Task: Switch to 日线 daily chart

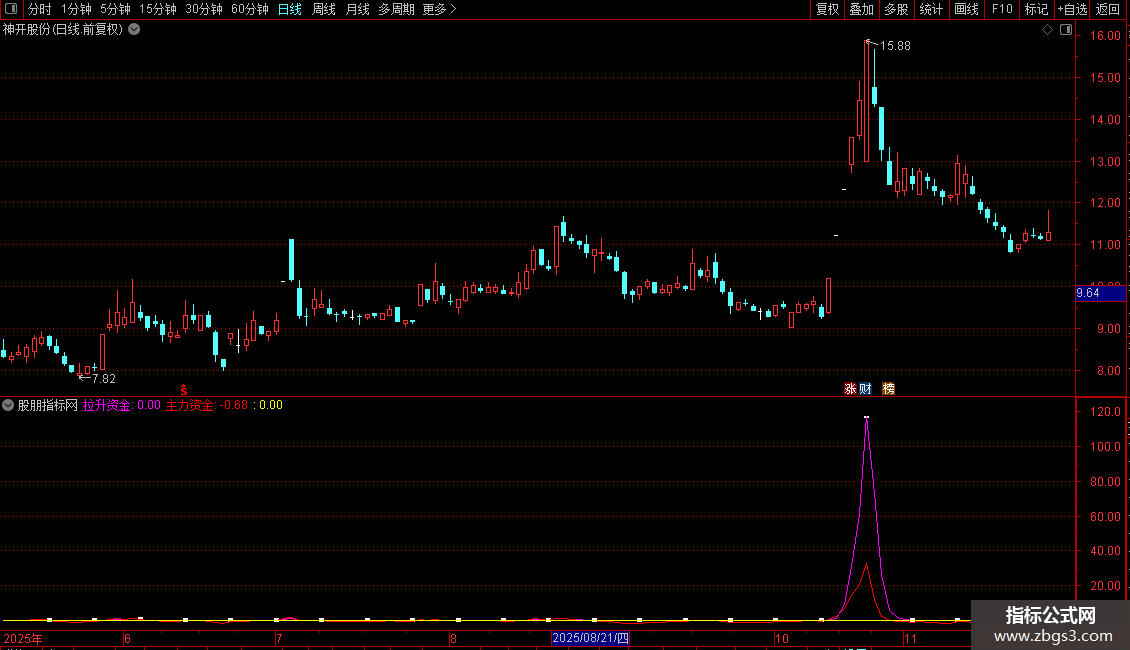Action: (x=290, y=9)
